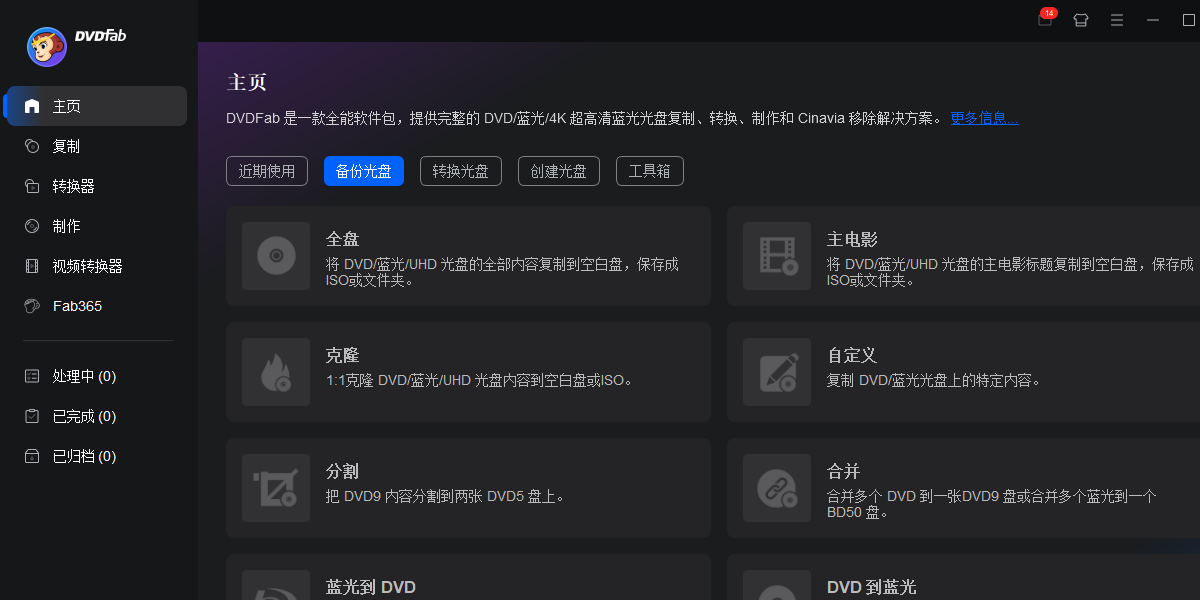The height and width of the screenshot is (600, 1200).
Task: Switch to the 转换光盘 tab
Action: click(x=461, y=171)
